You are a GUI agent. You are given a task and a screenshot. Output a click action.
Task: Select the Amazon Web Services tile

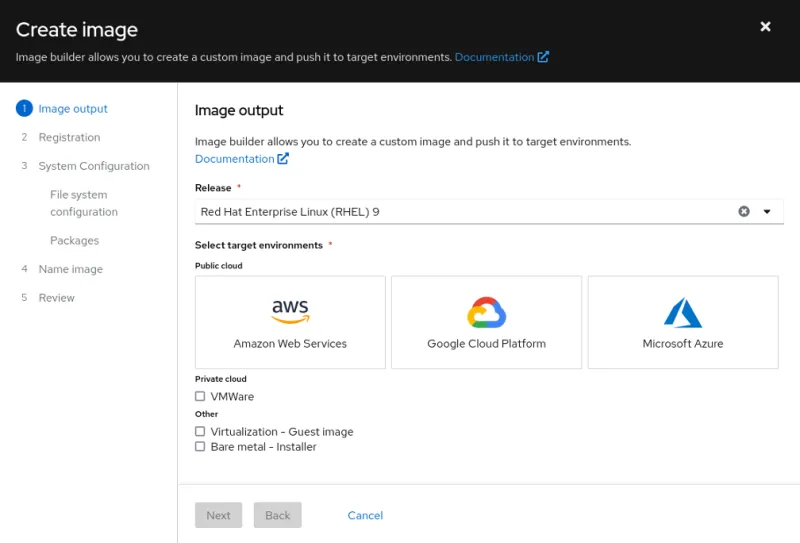(x=290, y=322)
